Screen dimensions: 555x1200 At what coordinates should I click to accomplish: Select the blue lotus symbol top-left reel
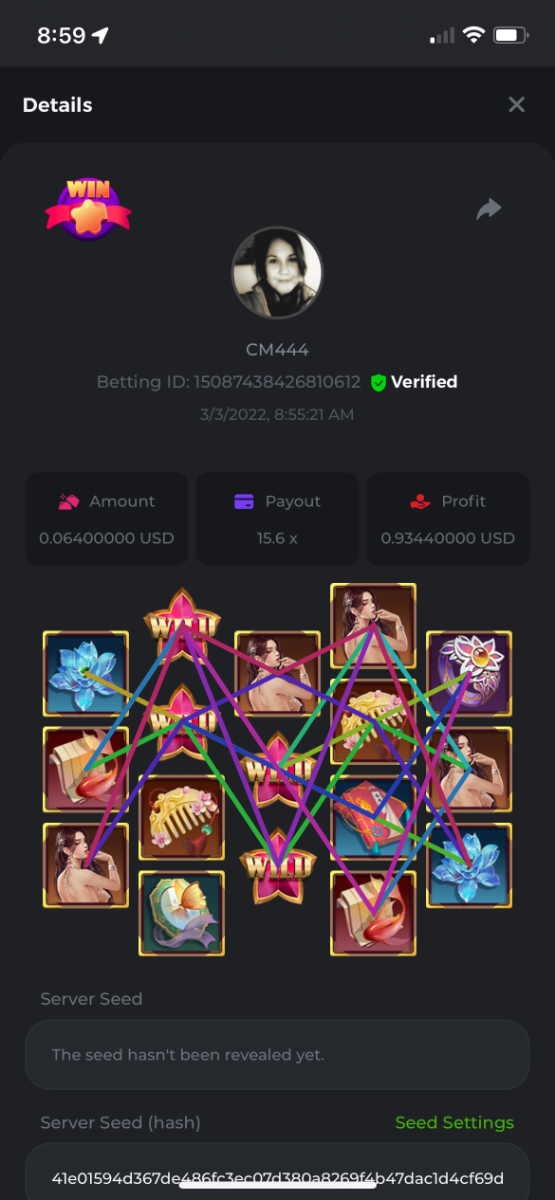click(x=86, y=673)
